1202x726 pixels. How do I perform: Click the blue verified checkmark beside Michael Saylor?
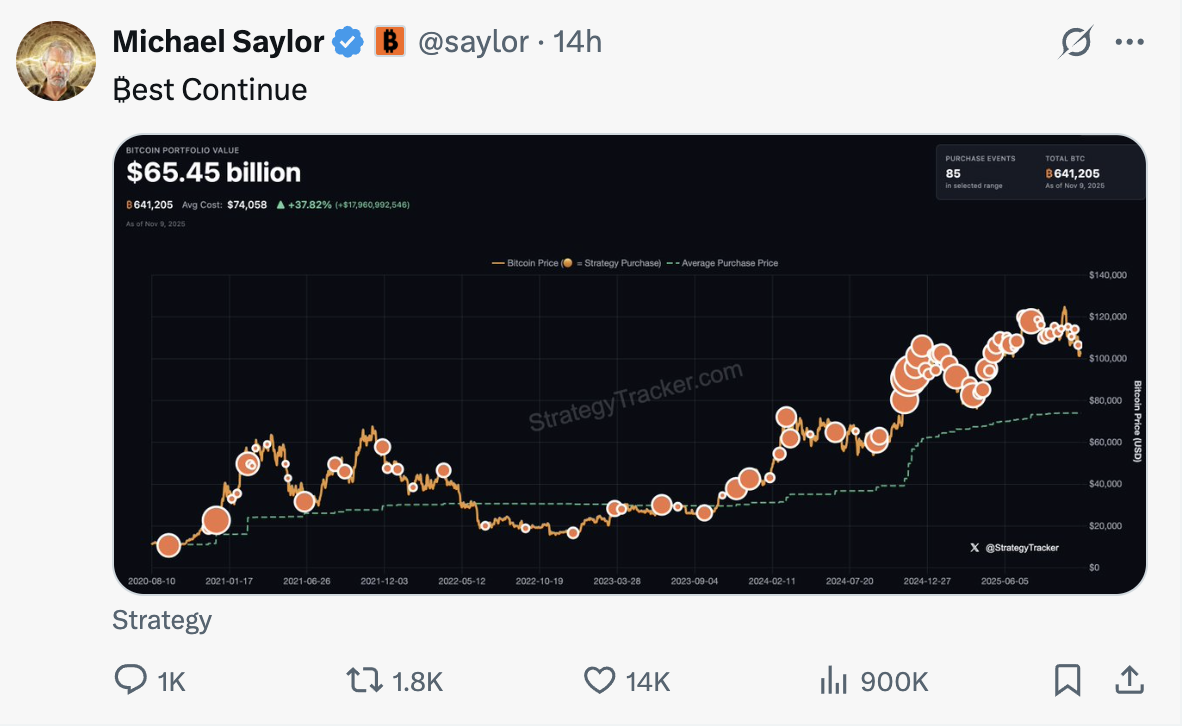(346, 41)
